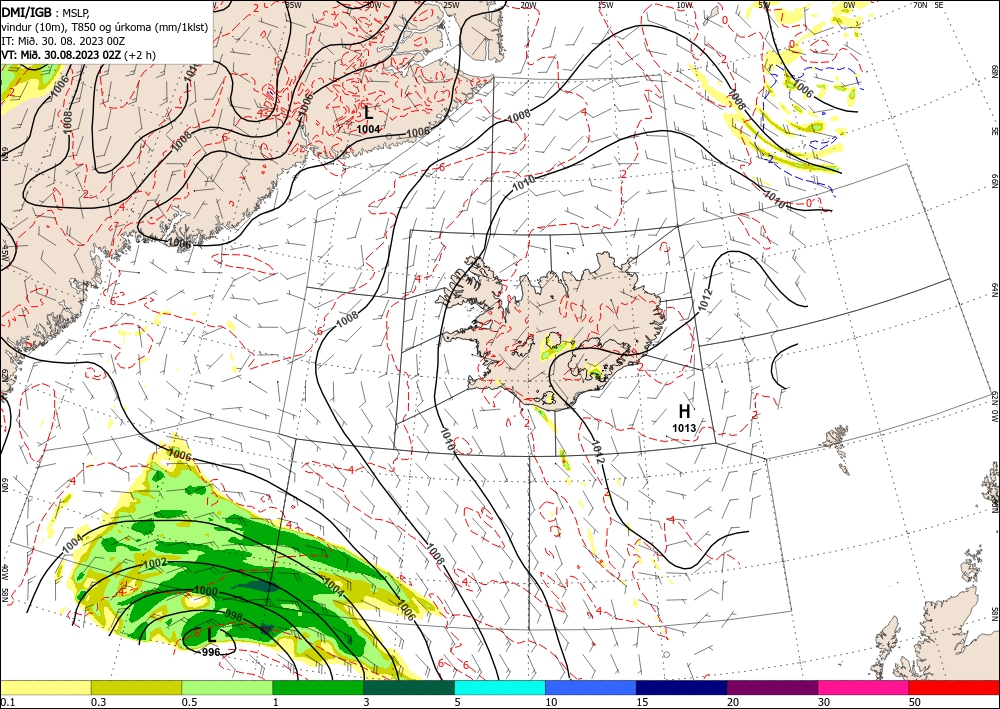Click the 15W longitude label

[x=605, y=5]
